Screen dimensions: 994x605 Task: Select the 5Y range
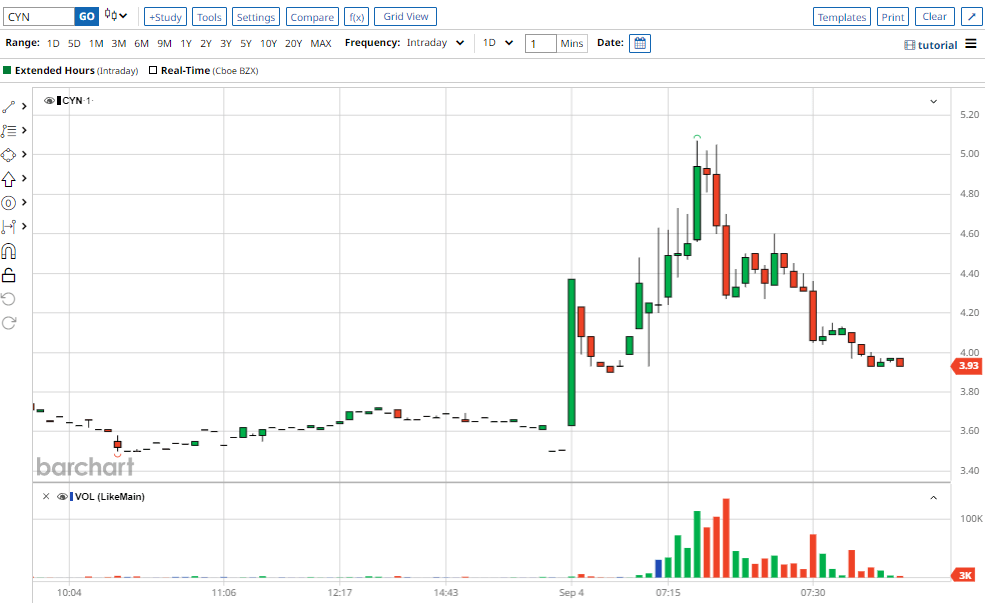coord(246,44)
